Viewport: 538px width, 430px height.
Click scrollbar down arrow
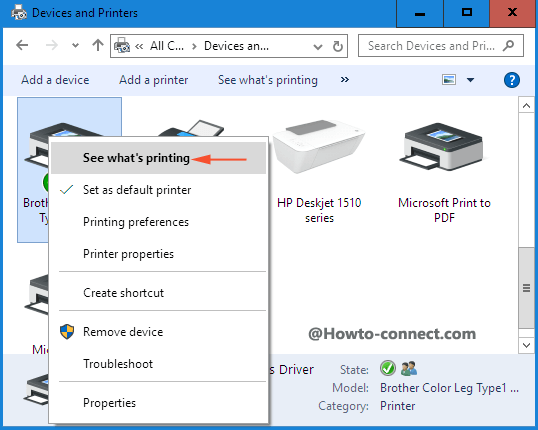[526, 345]
